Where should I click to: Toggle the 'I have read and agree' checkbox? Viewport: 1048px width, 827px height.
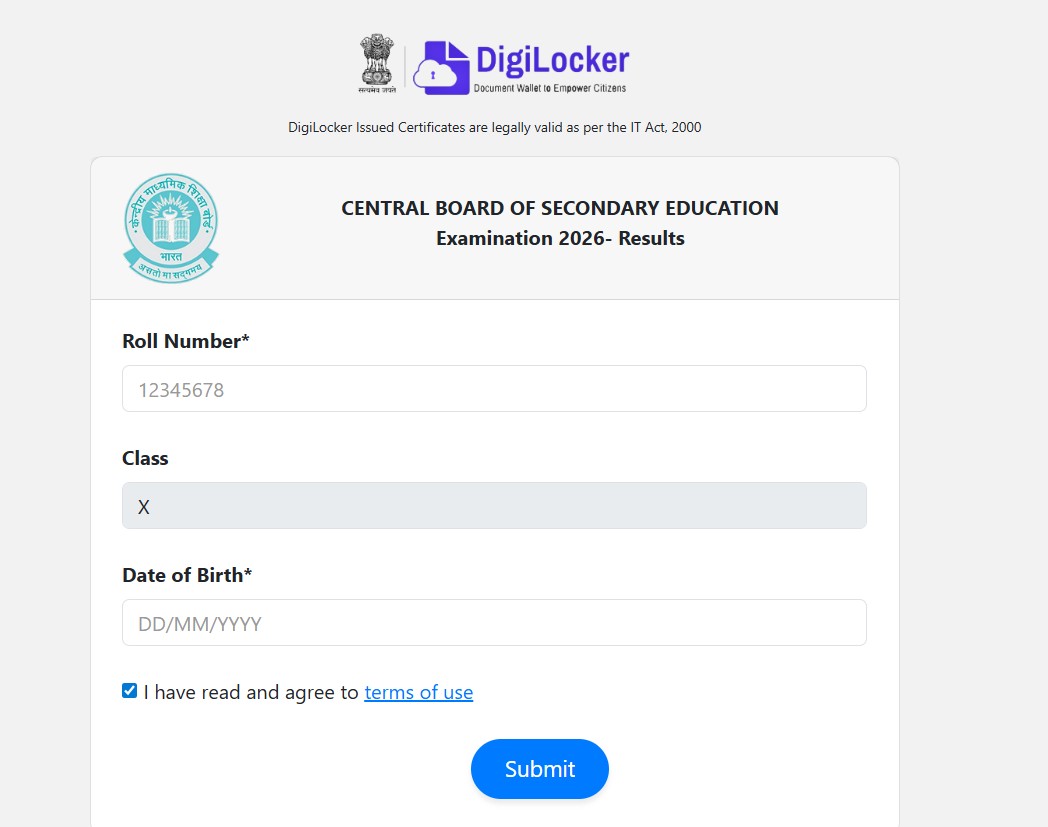129,689
